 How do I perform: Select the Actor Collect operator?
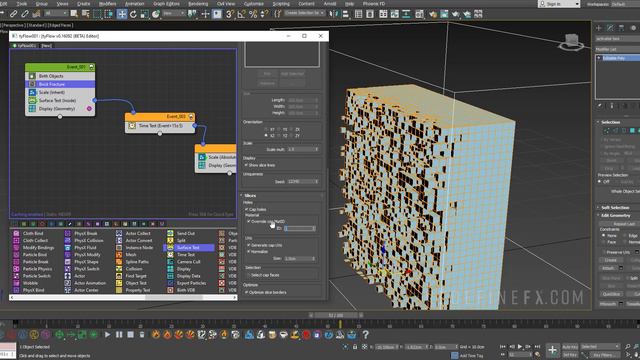(x=138, y=233)
